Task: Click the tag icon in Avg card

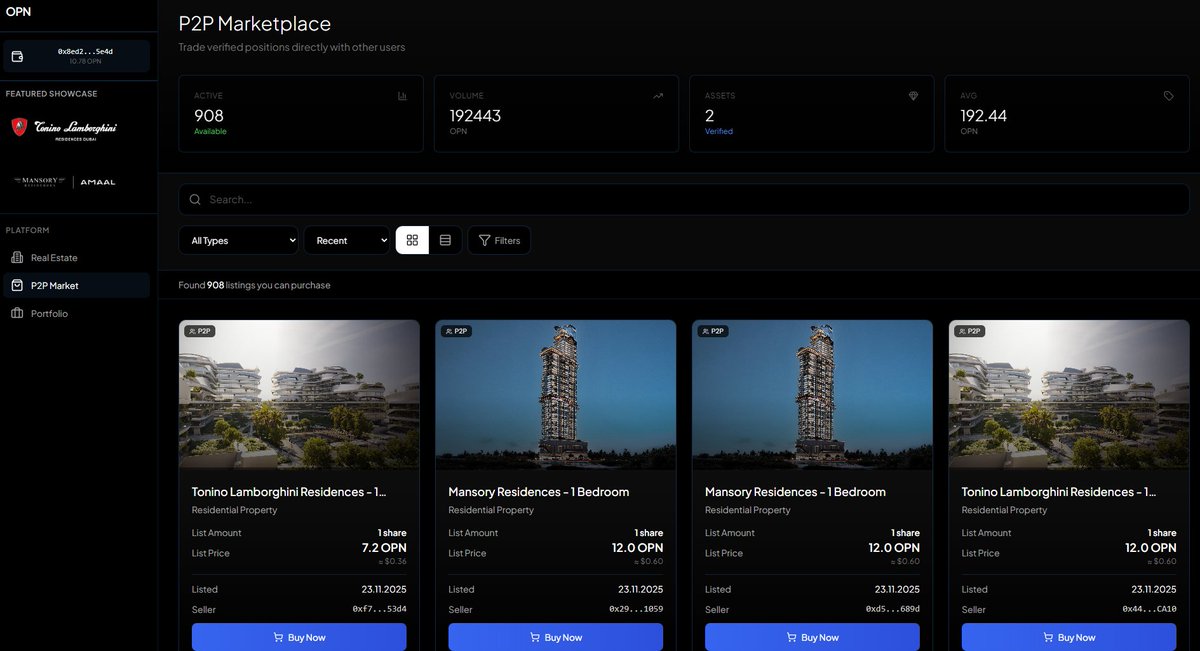Action: pyautogui.click(x=1169, y=96)
